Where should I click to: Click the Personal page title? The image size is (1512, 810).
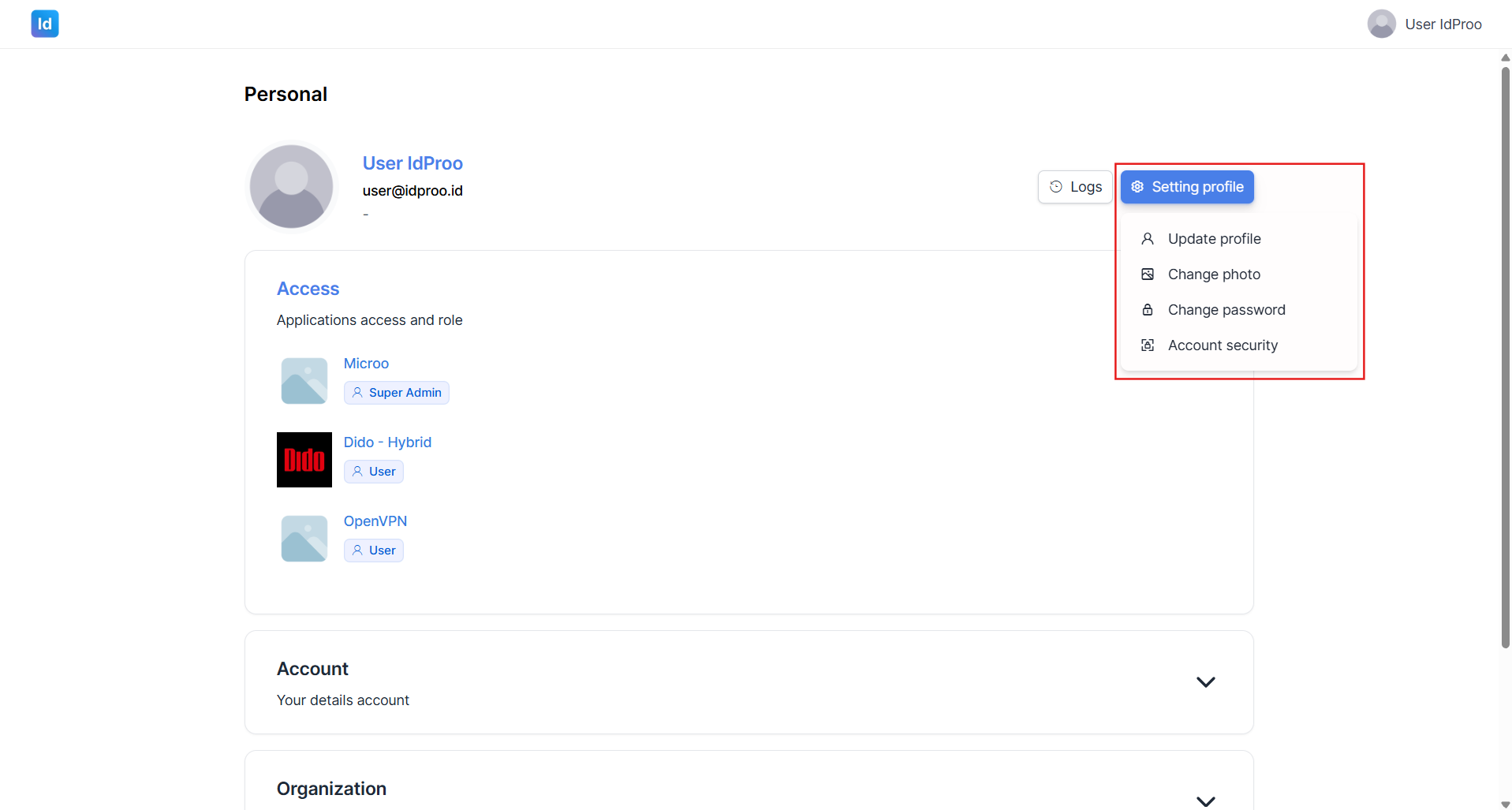pos(286,94)
